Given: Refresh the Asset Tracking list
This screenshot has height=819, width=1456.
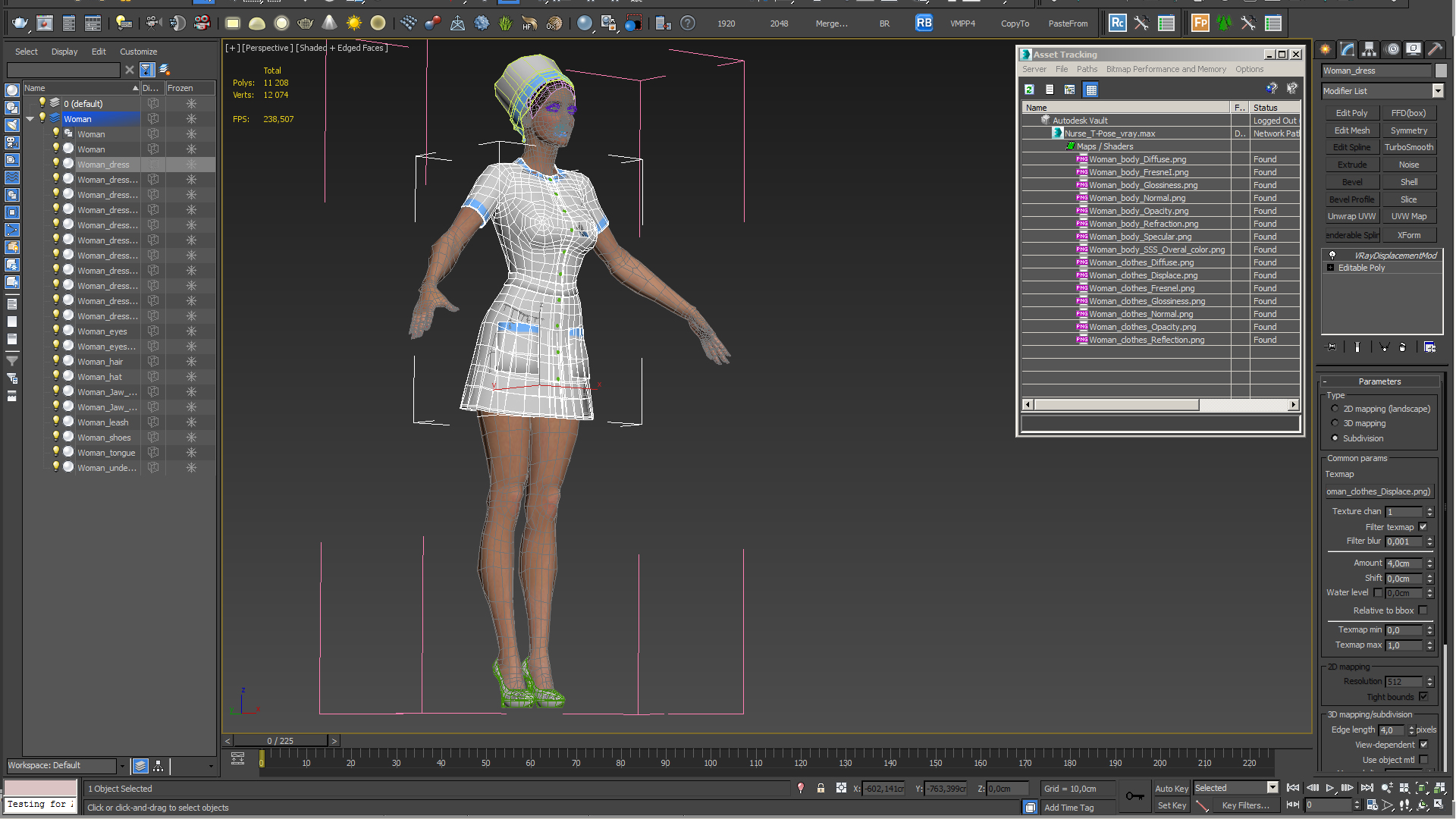Looking at the screenshot, I should pos(1029,89).
